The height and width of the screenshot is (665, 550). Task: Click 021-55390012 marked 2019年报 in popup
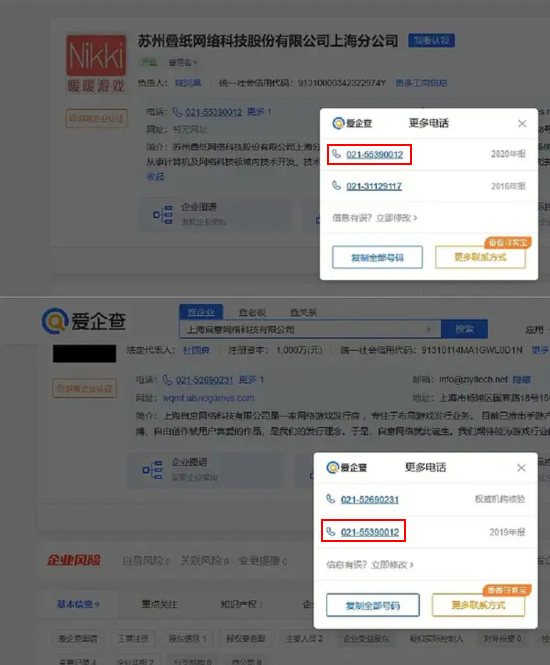(x=370, y=532)
